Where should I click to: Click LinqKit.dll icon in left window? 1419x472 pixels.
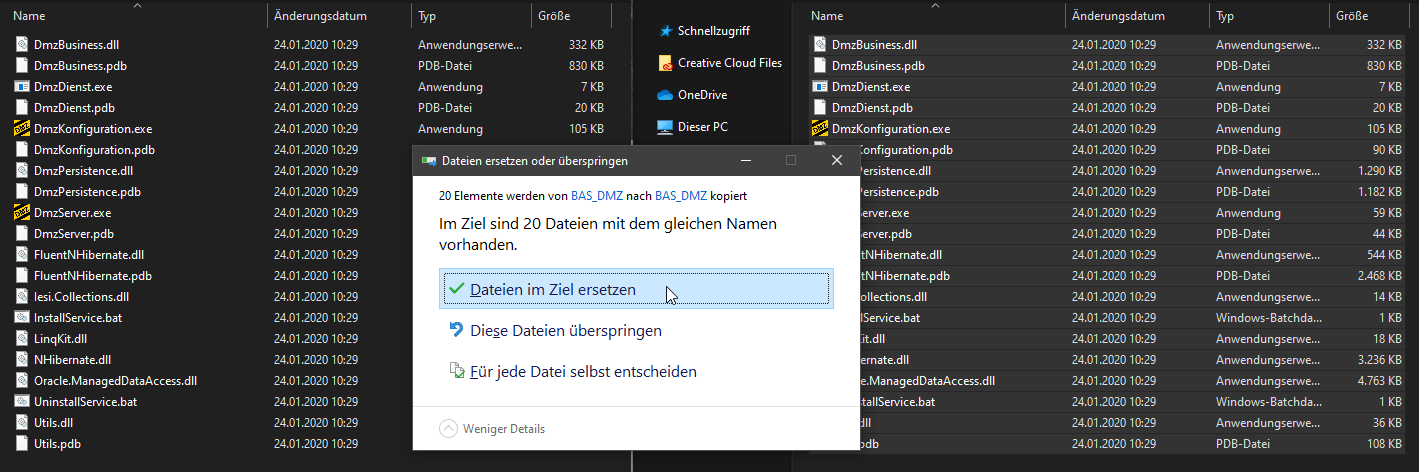[21, 339]
